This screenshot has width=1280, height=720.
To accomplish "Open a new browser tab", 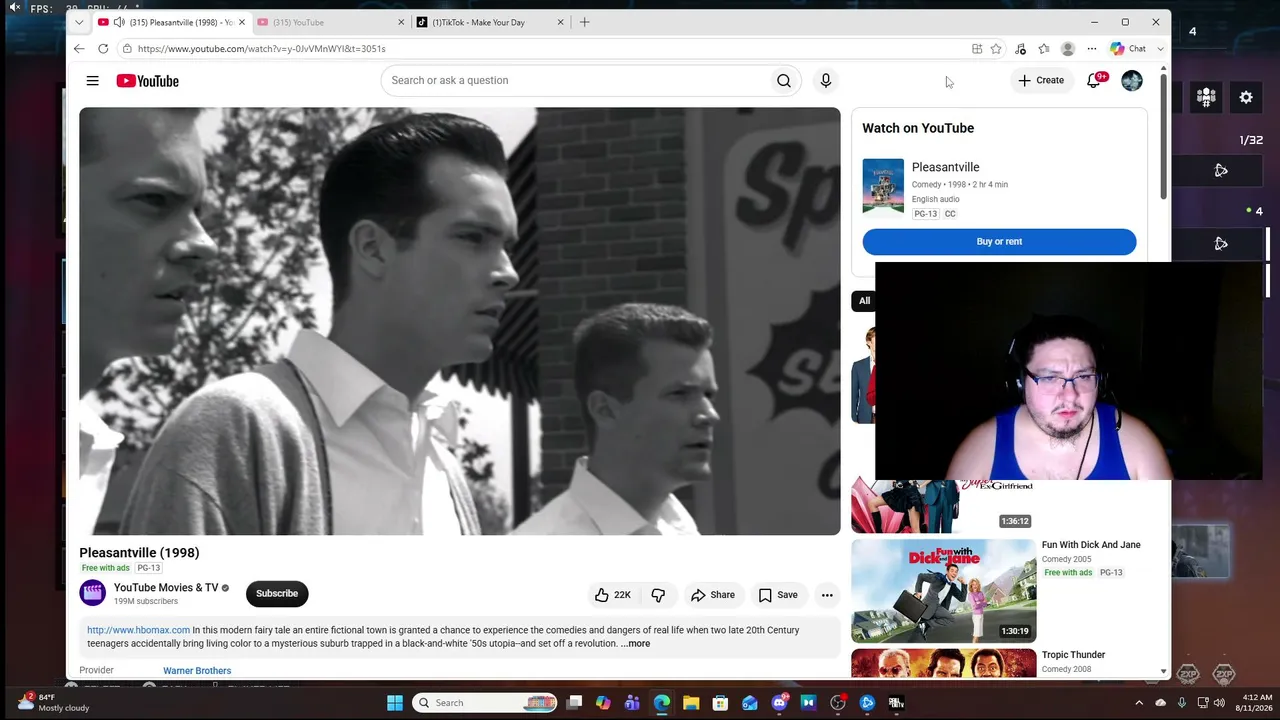I will pyautogui.click(x=585, y=22).
